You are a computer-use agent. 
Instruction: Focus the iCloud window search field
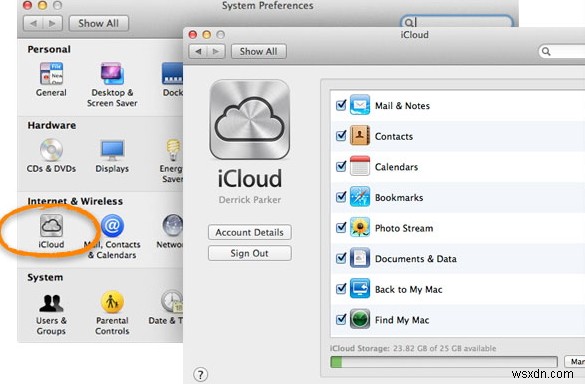click(x=561, y=51)
